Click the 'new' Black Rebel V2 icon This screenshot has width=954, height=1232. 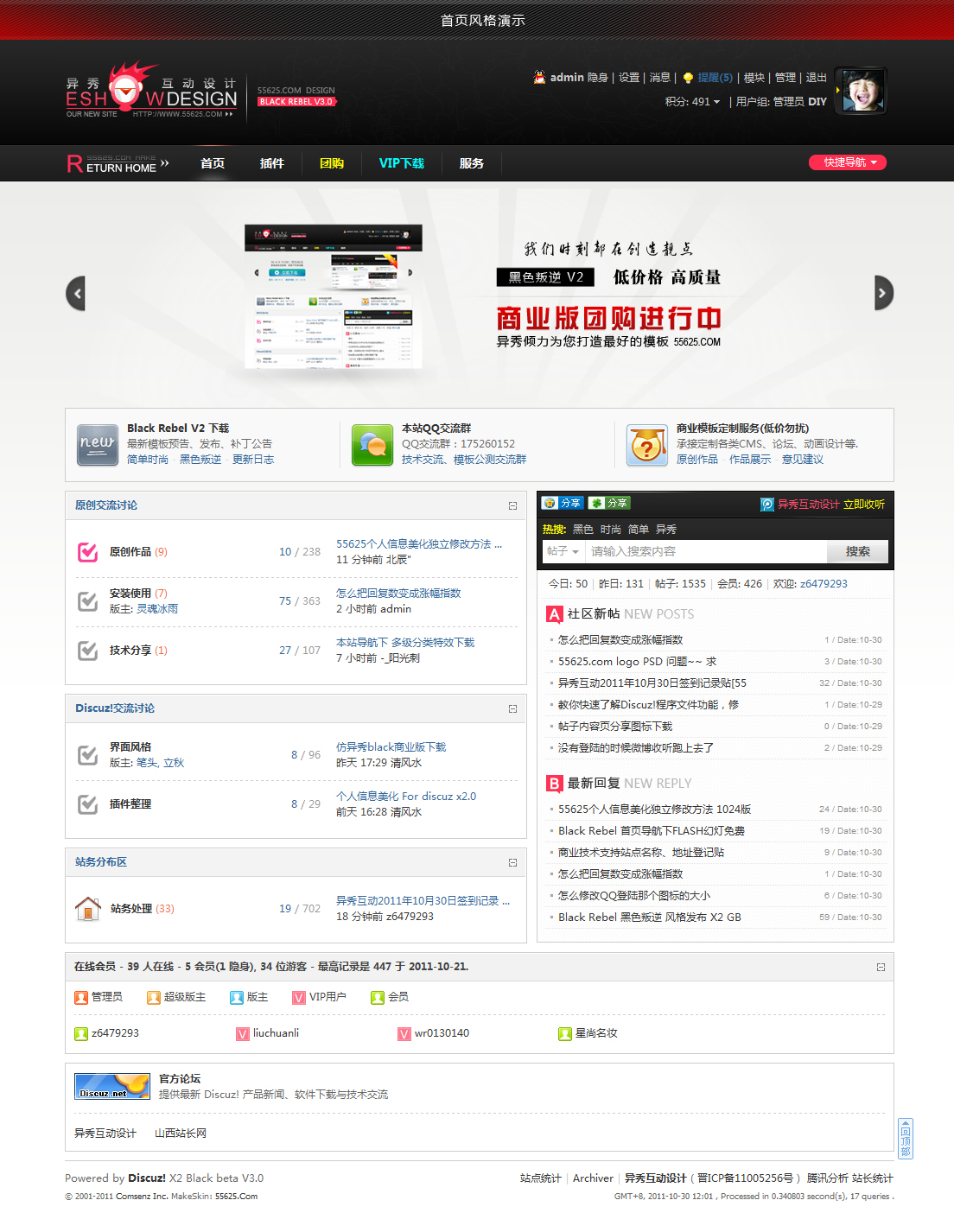(98, 445)
